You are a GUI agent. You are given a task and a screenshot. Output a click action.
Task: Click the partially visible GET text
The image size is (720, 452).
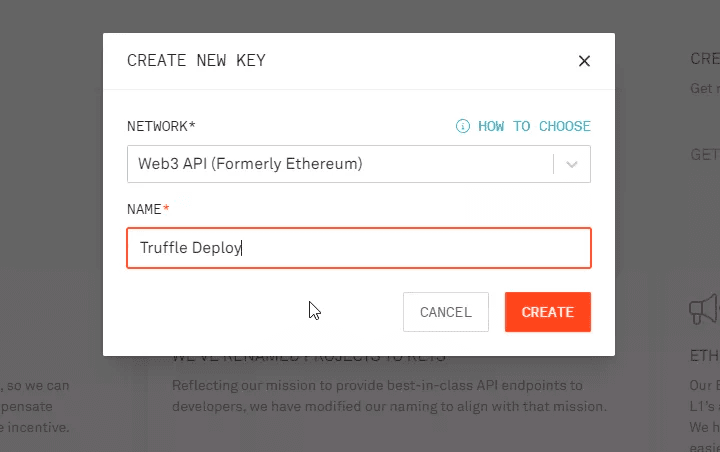[705, 154]
